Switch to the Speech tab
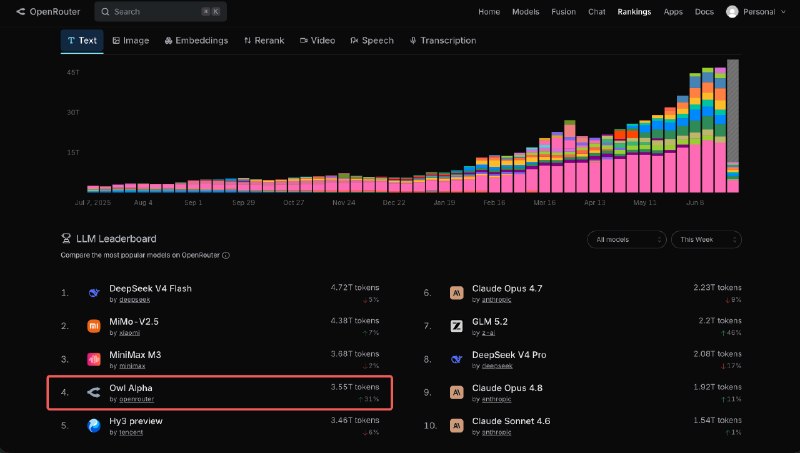Image resolution: width=800 pixels, height=453 pixels. tap(372, 41)
